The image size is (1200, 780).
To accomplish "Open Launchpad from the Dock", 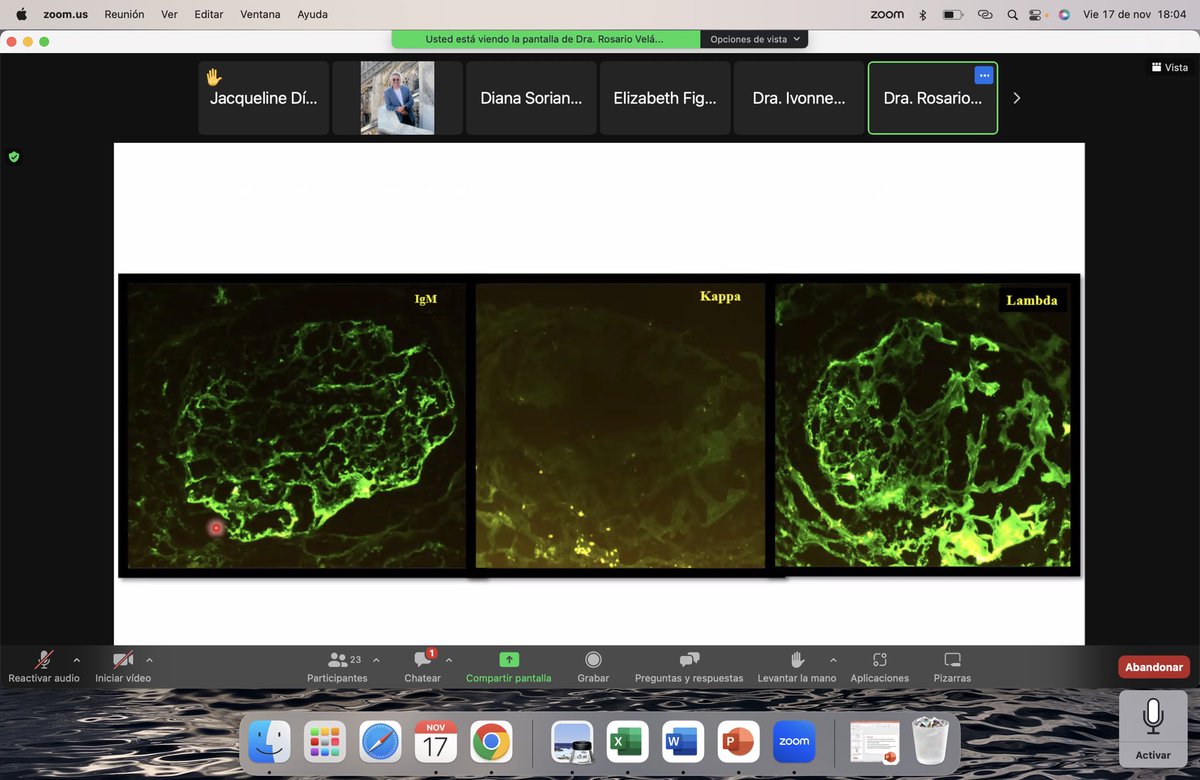I will point(324,741).
